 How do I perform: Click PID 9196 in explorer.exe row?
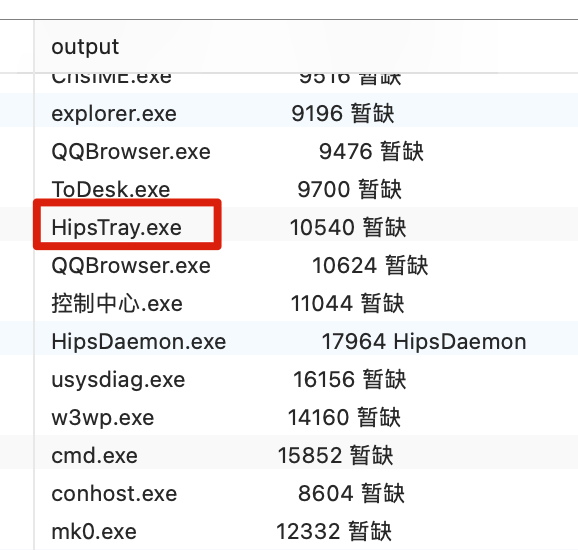point(317,113)
